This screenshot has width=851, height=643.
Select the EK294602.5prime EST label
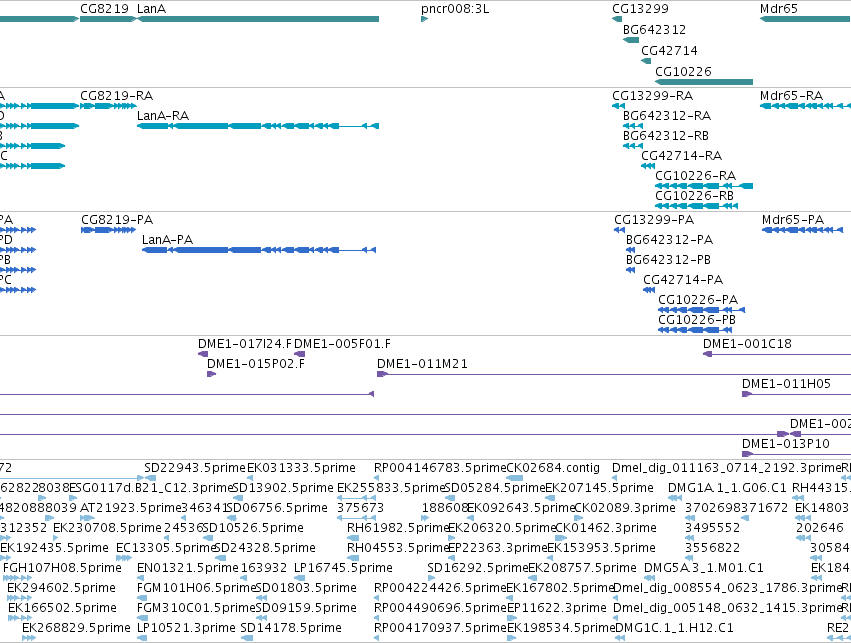61,588
